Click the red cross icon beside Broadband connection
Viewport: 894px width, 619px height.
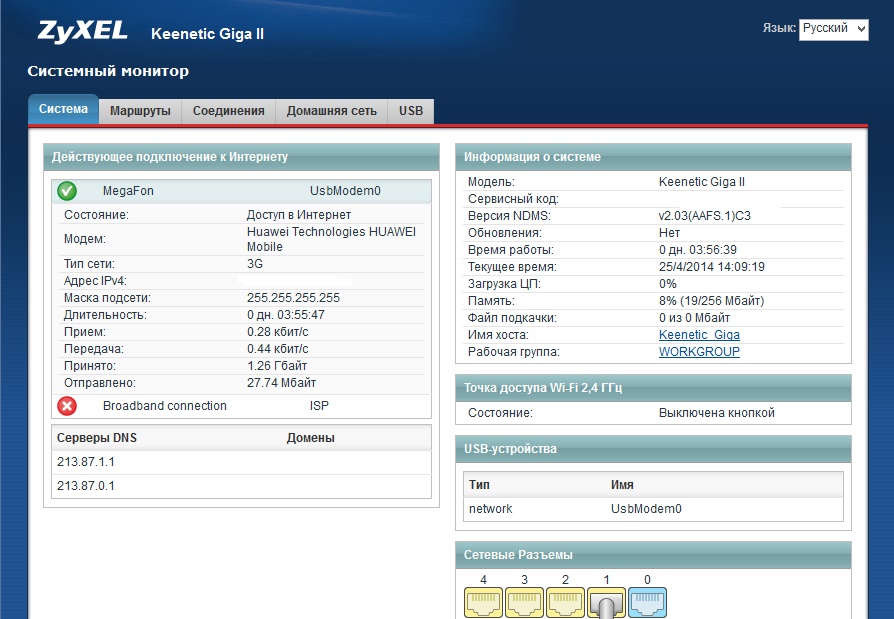(67, 406)
